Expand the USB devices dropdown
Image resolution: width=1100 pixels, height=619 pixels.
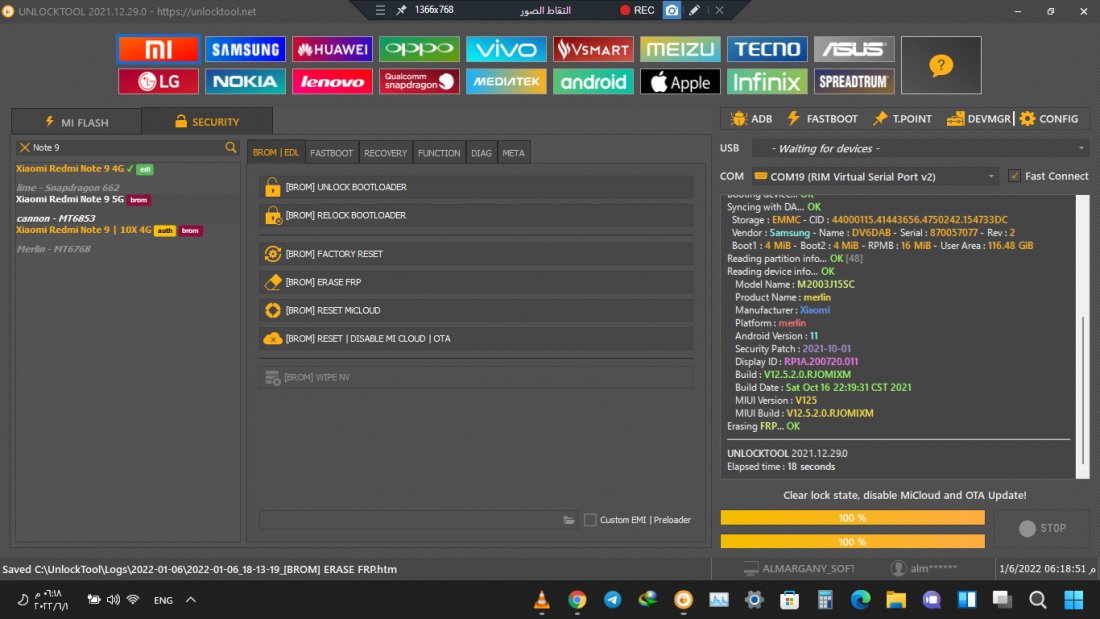coord(1081,148)
